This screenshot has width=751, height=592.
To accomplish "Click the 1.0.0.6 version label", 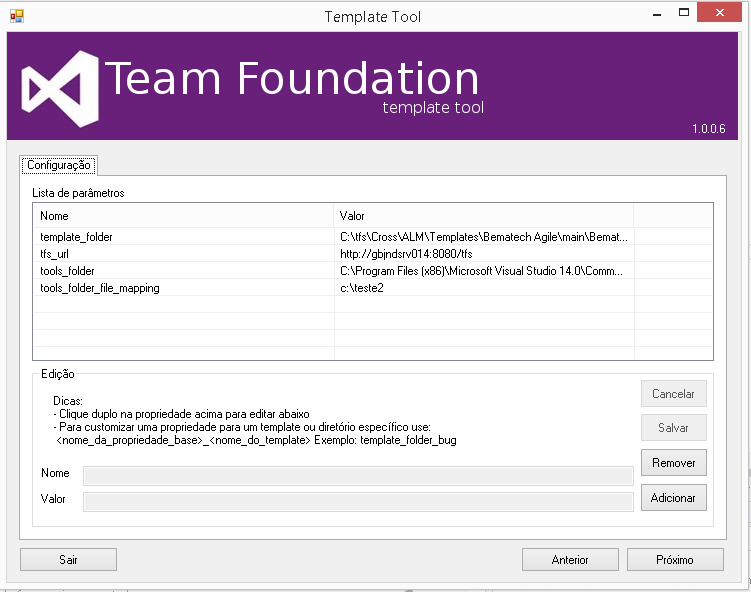I will pyautogui.click(x=708, y=128).
